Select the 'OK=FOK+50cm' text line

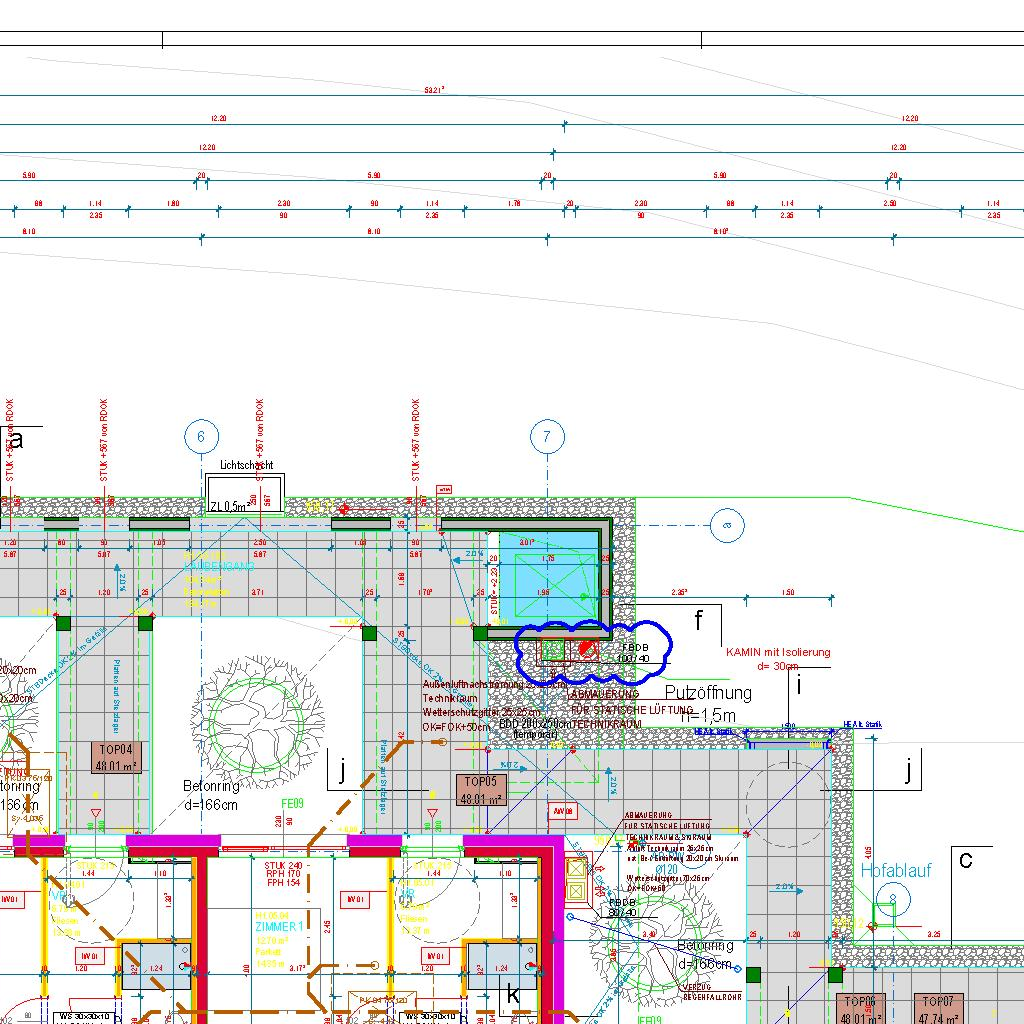456,727
